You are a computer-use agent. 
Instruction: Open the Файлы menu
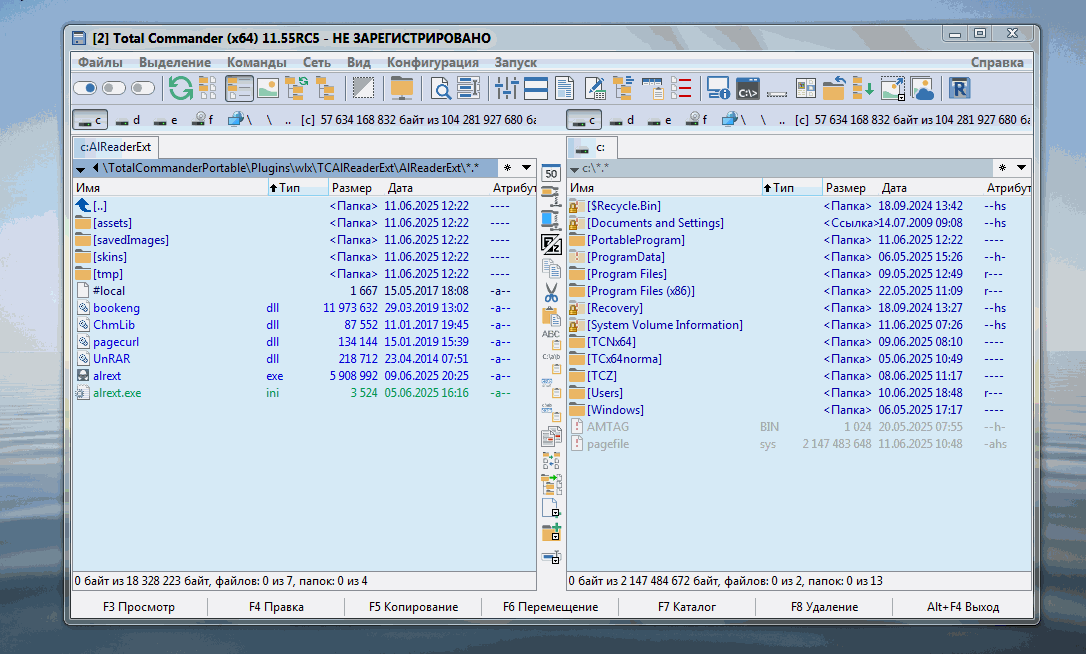coord(100,62)
